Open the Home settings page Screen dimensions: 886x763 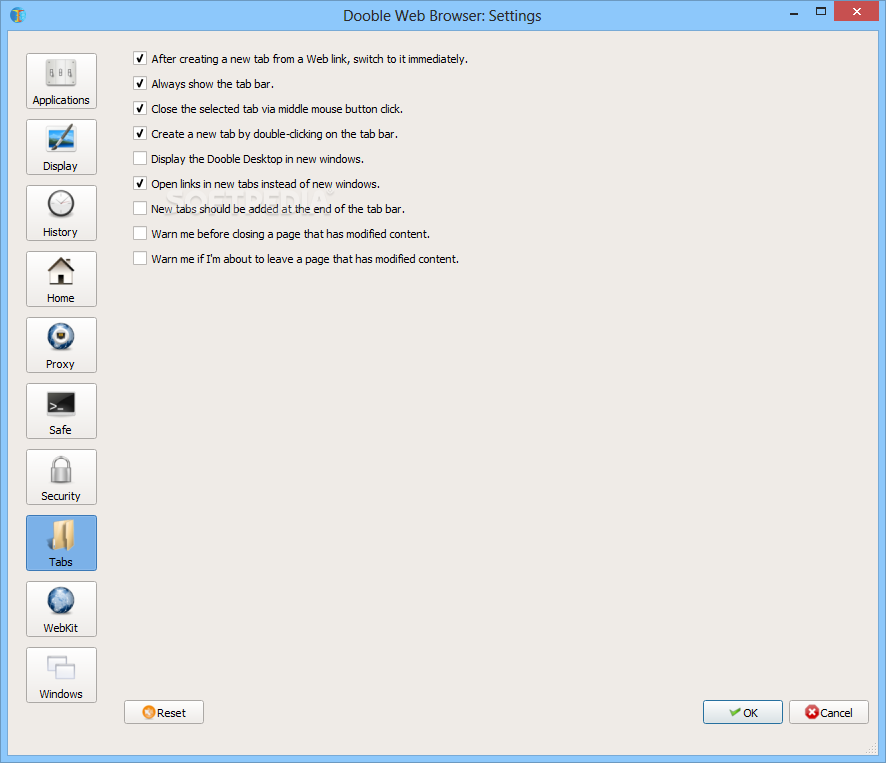pyautogui.click(x=61, y=279)
